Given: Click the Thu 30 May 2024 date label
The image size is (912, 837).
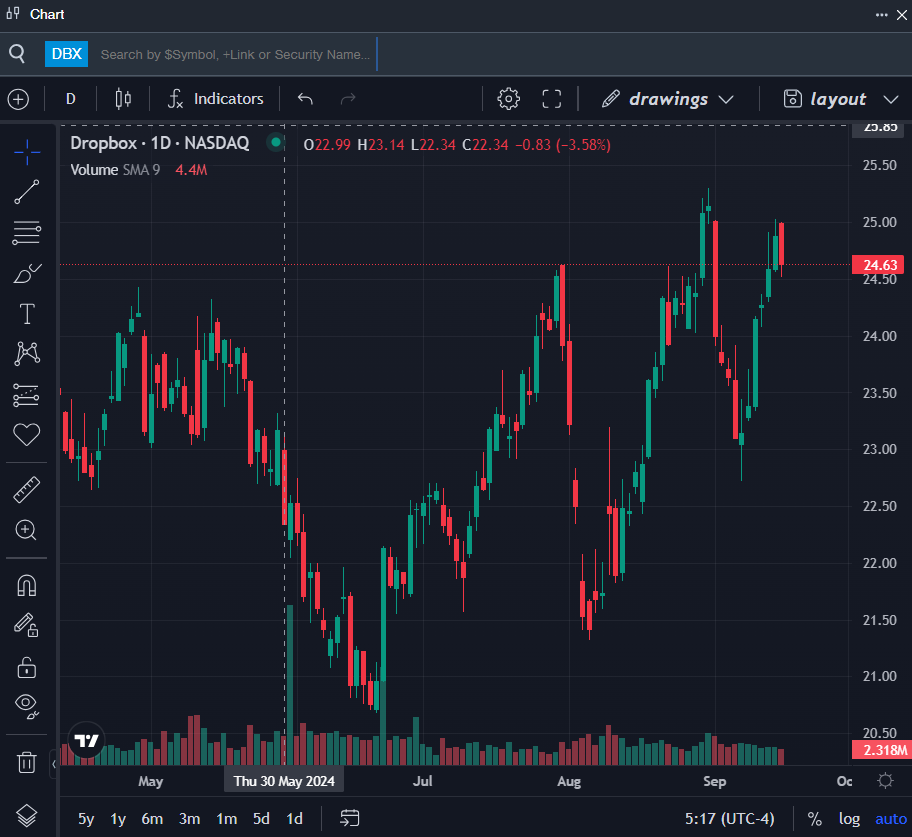Looking at the screenshot, I should 284,781.
